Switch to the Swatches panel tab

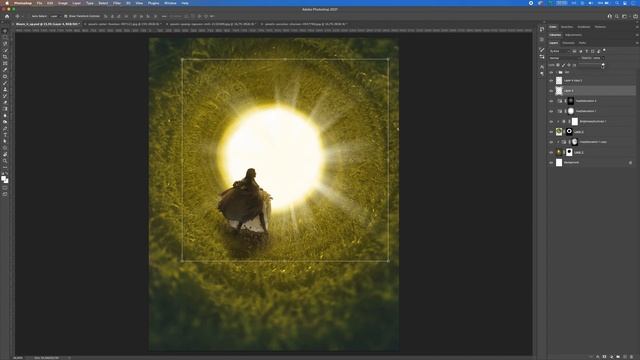(567, 27)
